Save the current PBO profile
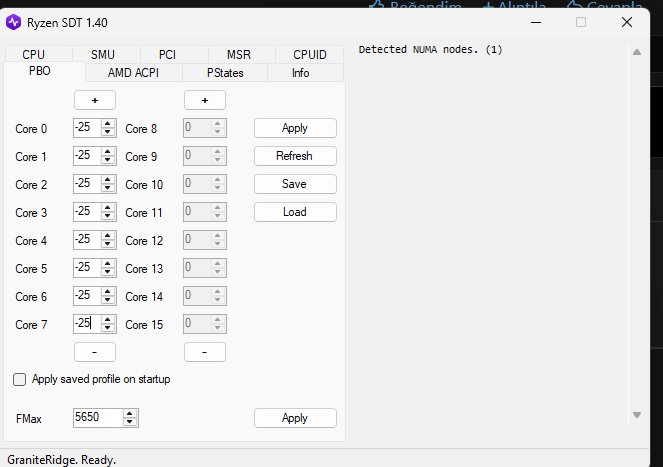 coord(295,184)
